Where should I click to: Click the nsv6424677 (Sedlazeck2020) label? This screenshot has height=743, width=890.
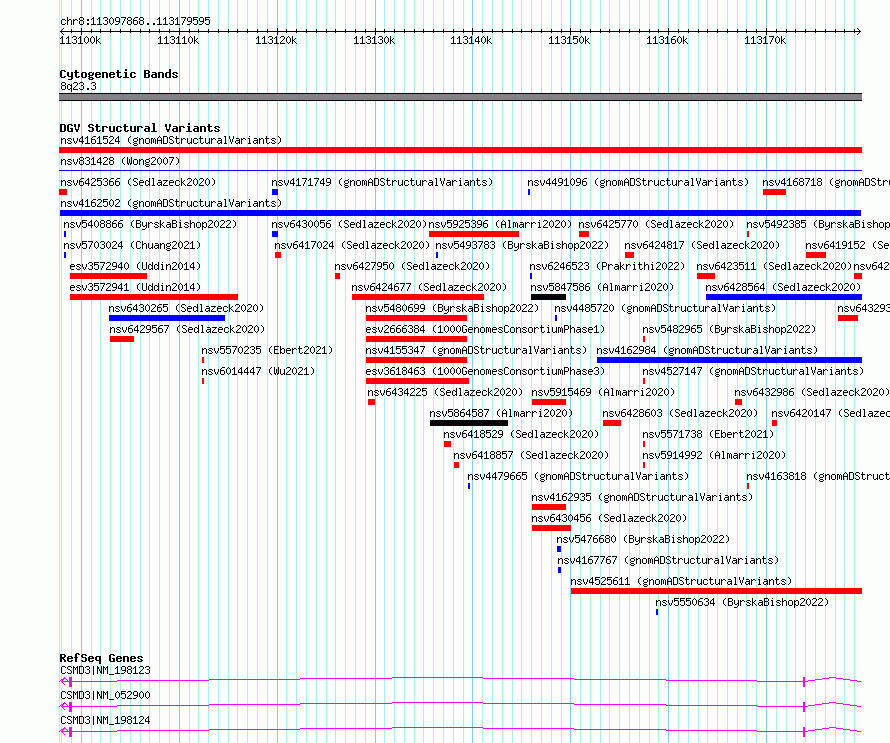429,287
